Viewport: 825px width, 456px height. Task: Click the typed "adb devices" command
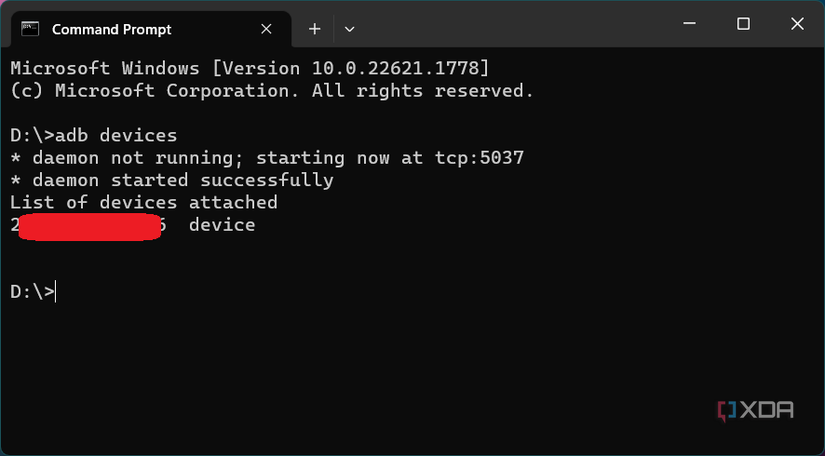[116, 135]
